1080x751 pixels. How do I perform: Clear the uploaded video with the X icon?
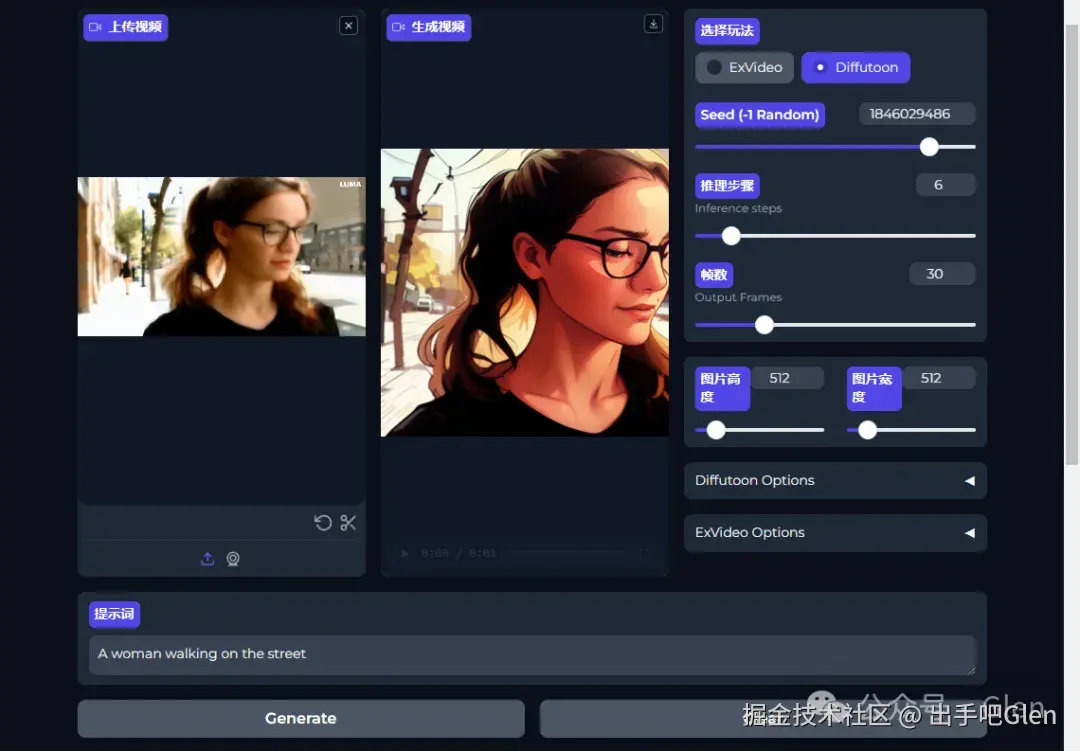pos(349,26)
